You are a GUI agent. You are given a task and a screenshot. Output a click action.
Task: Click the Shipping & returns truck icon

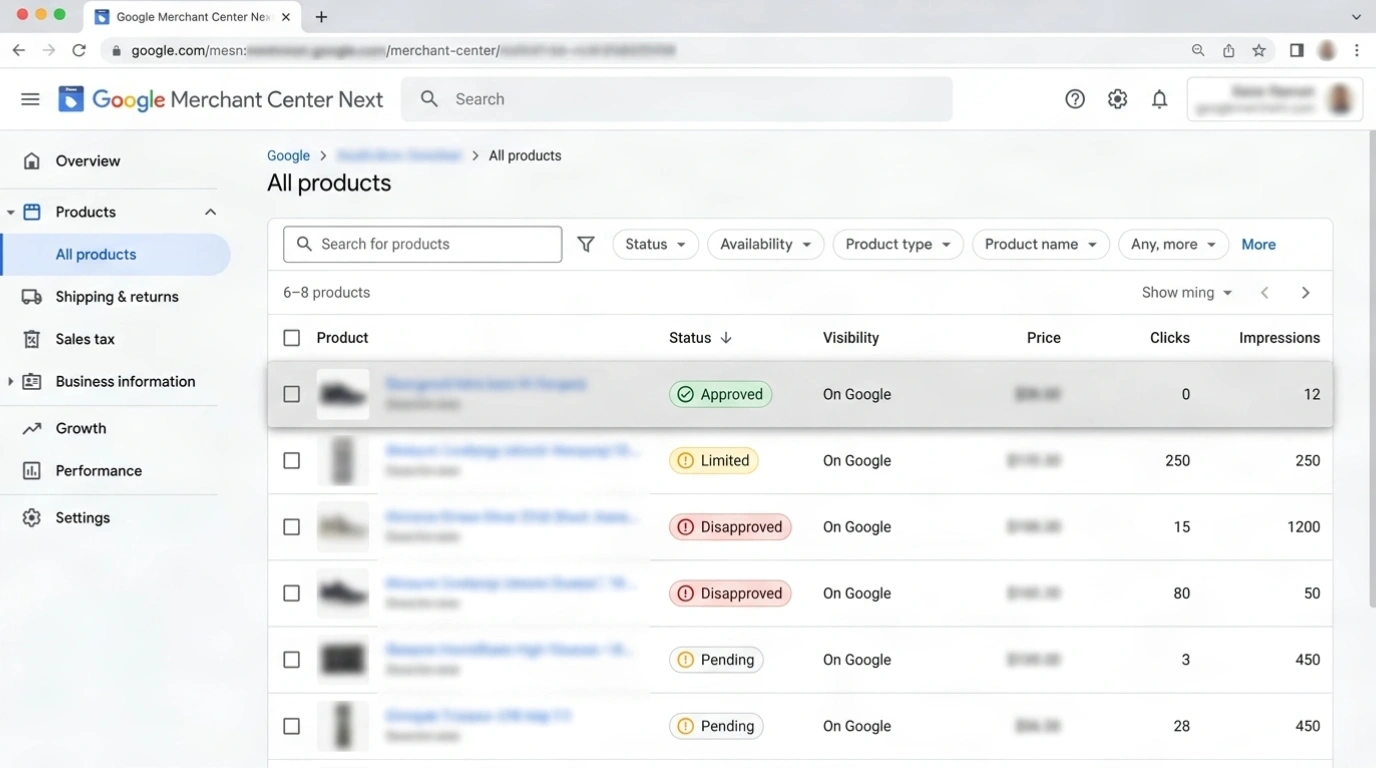tap(32, 297)
